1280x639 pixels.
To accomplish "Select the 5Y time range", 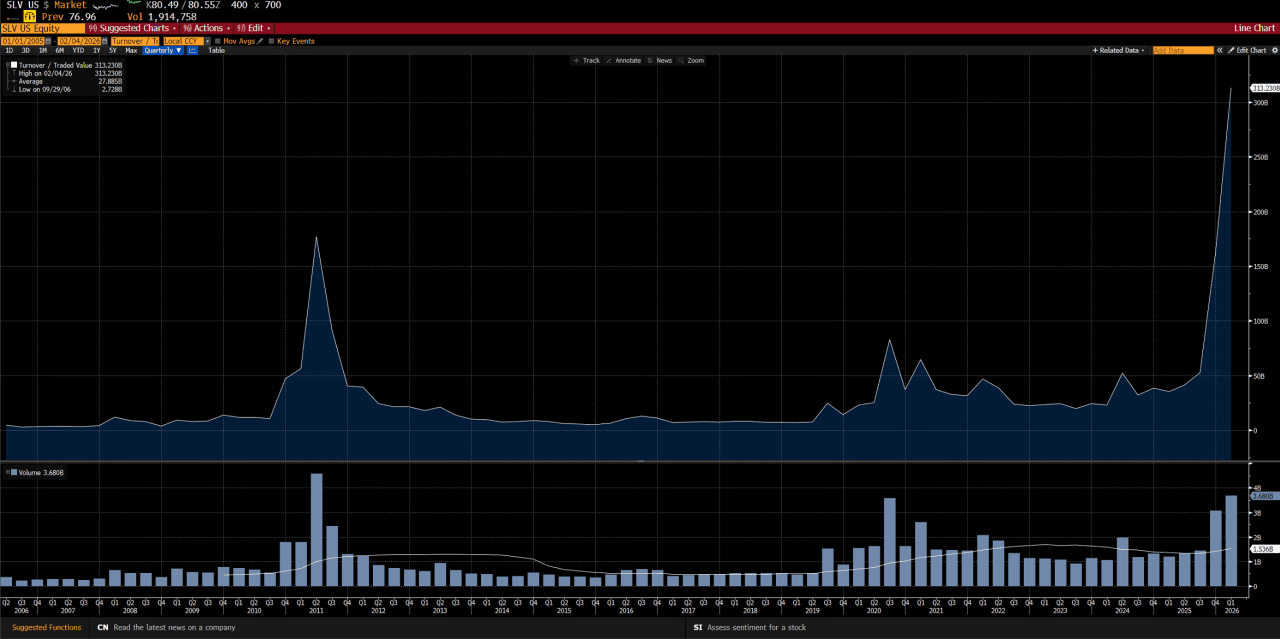I will [113, 50].
